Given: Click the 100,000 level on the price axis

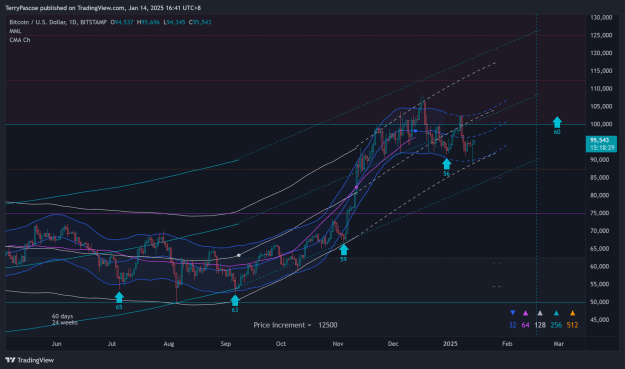Looking at the screenshot, I should [x=601, y=124].
